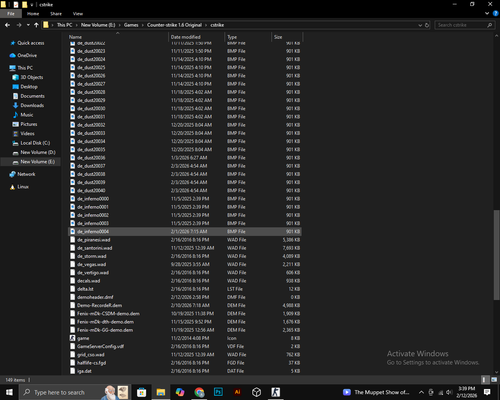Expand the ribbon with the chevron
This screenshot has height=400, width=500.
click(x=487, y=13)
